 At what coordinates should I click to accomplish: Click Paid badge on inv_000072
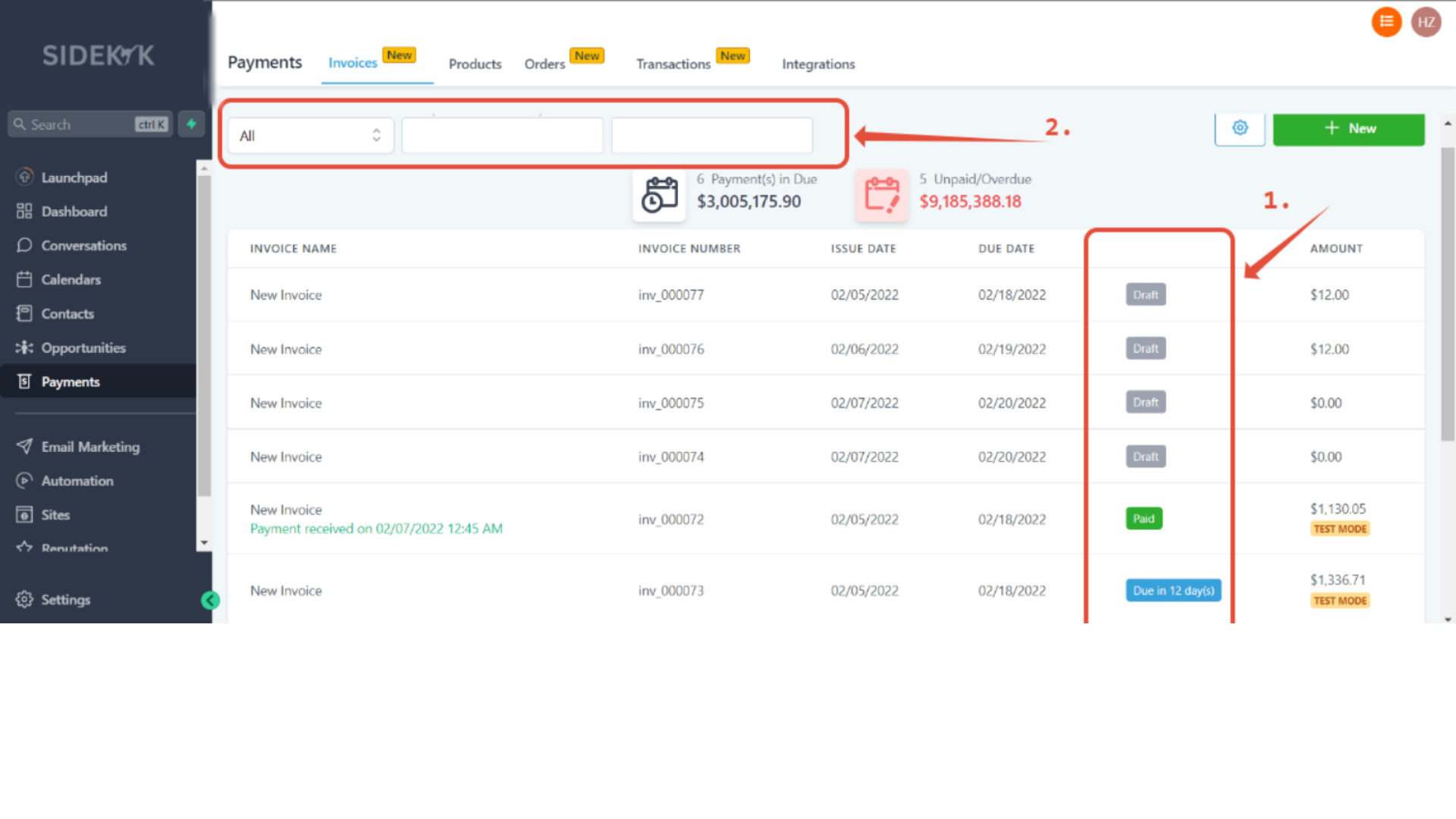[1144, 519]
